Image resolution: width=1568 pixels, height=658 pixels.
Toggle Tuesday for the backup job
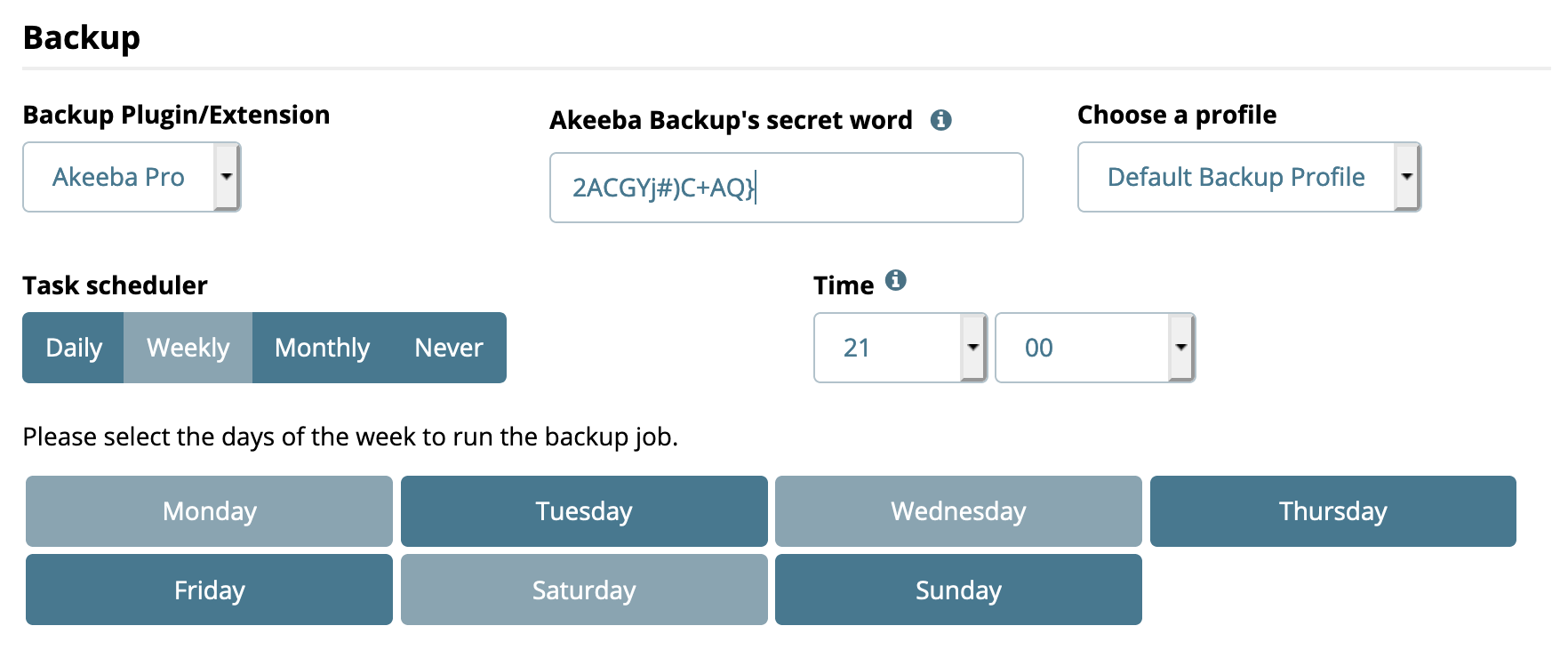(584, 511)
